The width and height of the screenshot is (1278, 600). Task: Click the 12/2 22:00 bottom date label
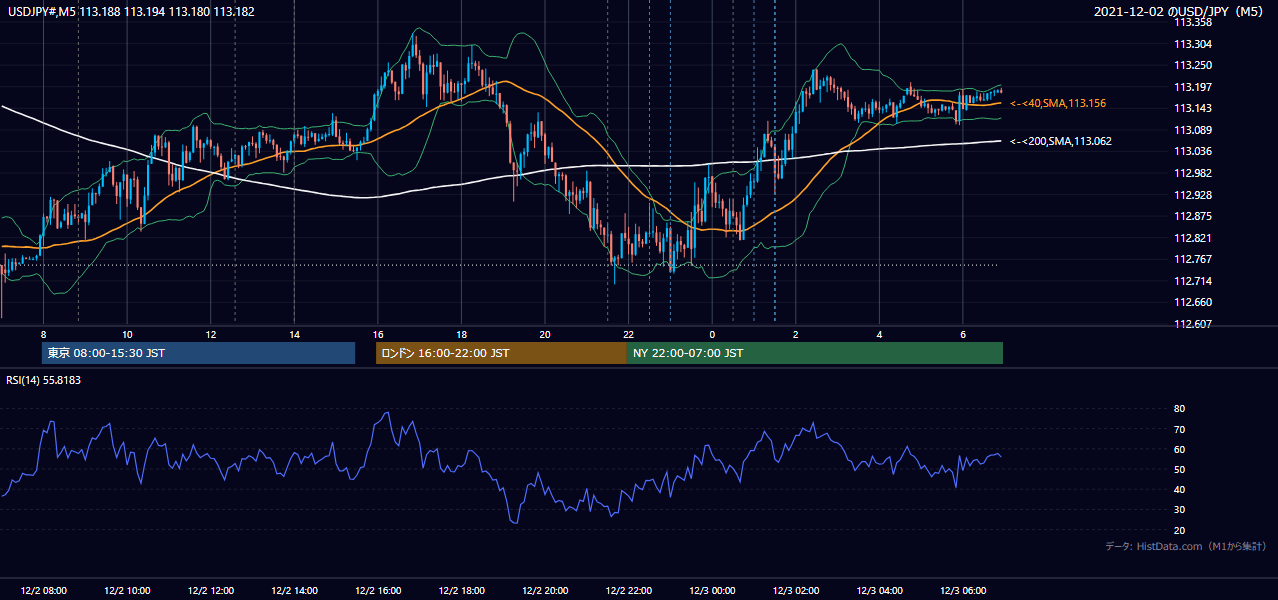coord(629,590)
